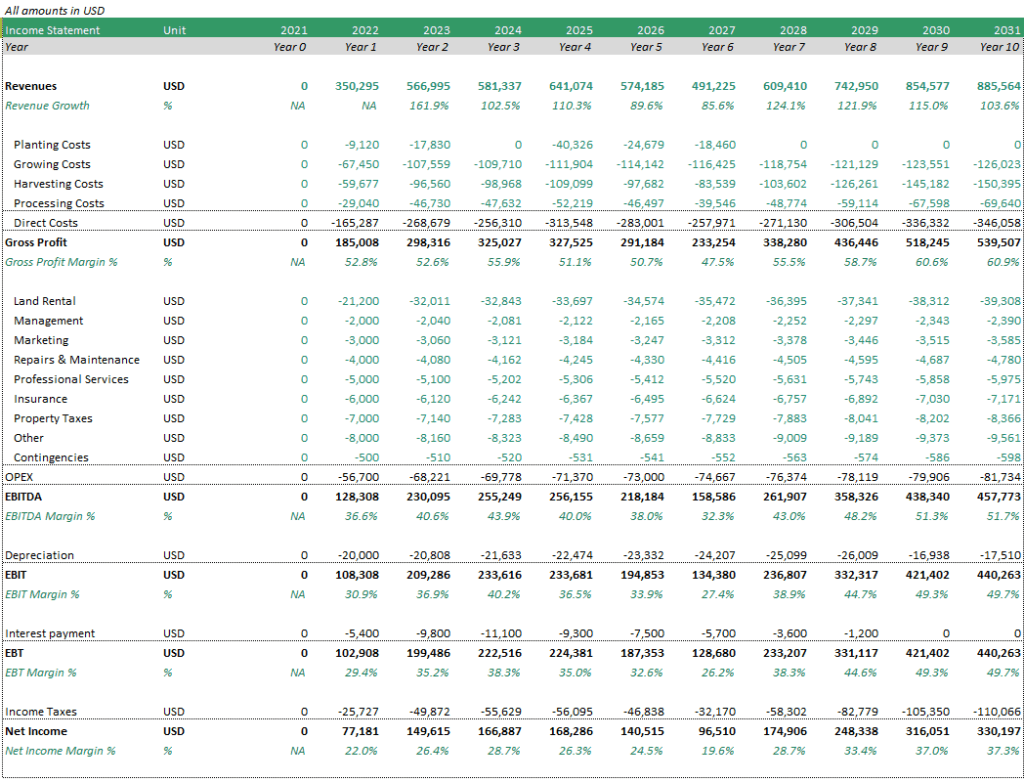This screenshot has height=782, width=1024.
Task: Select the 'Income Taxes' row label
Action: point(40,712)
